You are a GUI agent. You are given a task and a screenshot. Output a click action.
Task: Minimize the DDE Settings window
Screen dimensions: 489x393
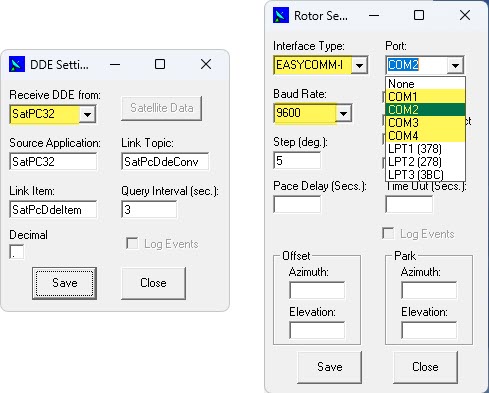(115, 64)
